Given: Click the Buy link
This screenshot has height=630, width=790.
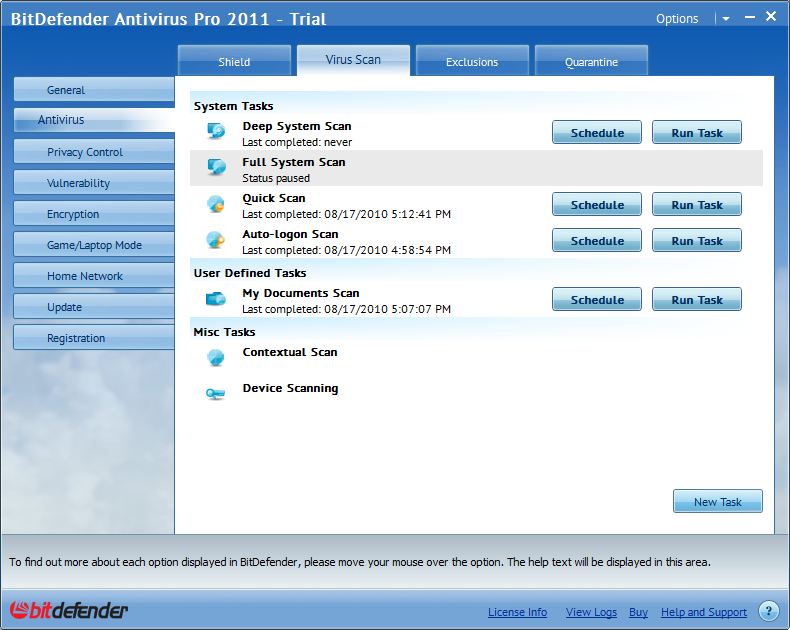Looking at the screenshot, I should click(x=638, y=612).
